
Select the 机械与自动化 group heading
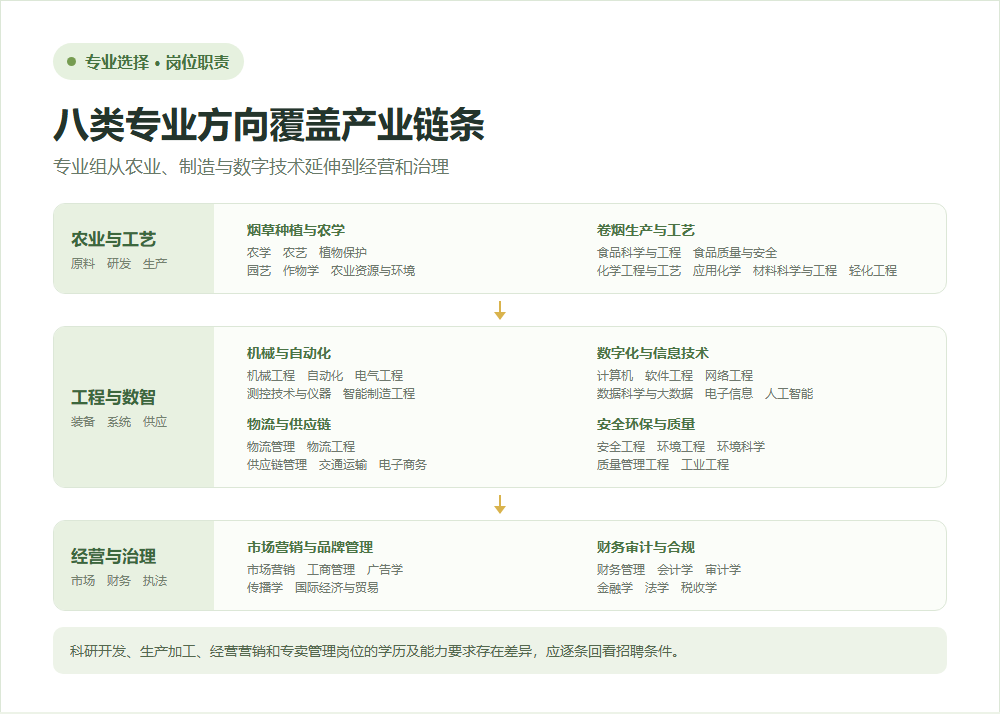(289, 353)
